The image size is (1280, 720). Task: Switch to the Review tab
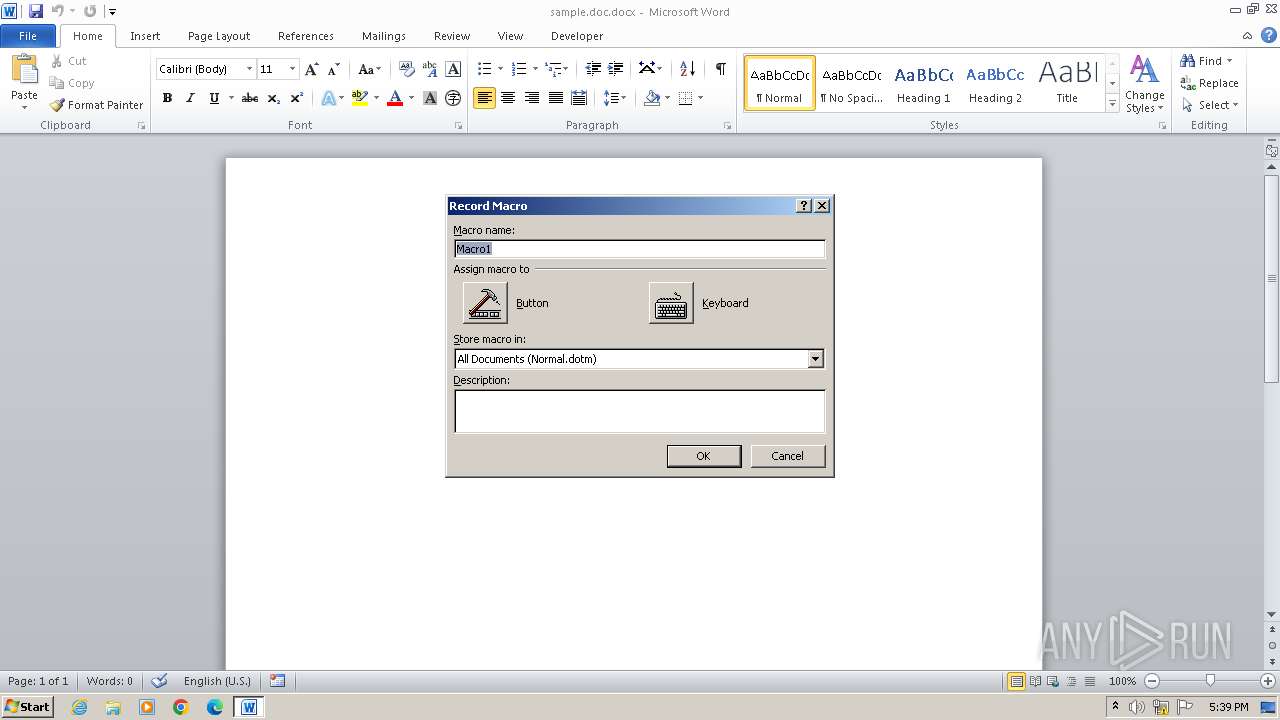pyautogui.click(x=452, y=36)
